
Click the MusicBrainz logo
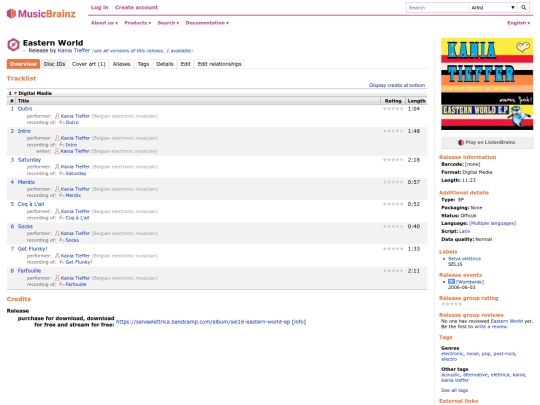tap(41, 14)
